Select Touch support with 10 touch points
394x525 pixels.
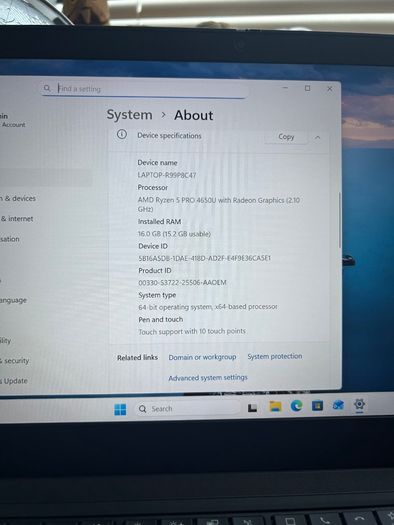tap(192, 331)
